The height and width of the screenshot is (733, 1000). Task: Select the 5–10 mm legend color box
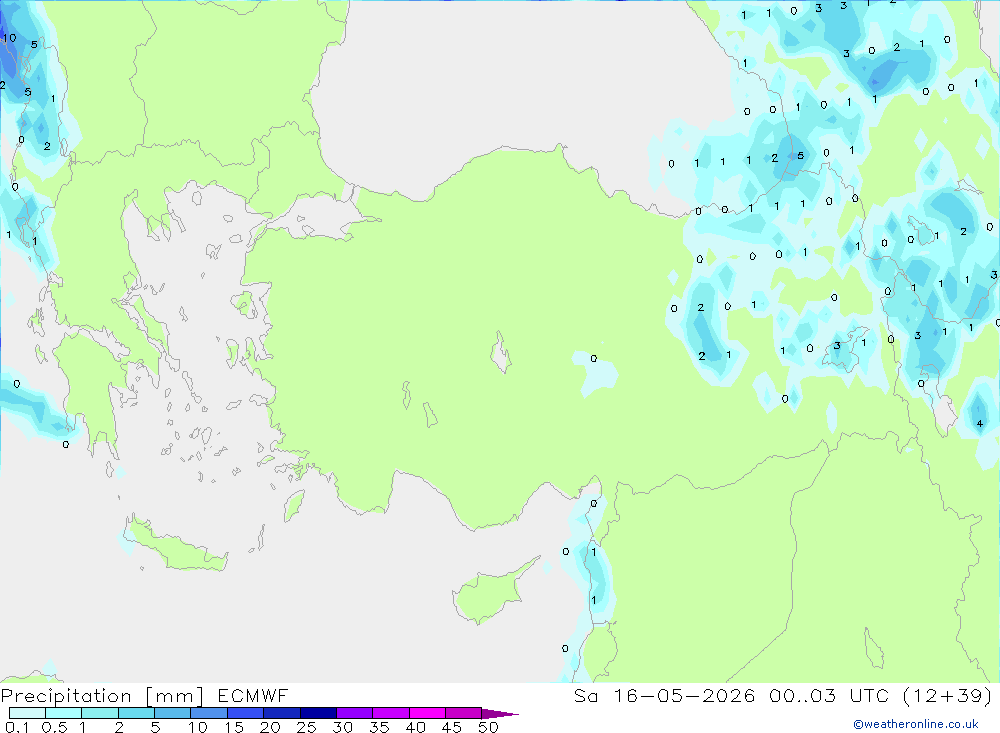click(173, 713)
